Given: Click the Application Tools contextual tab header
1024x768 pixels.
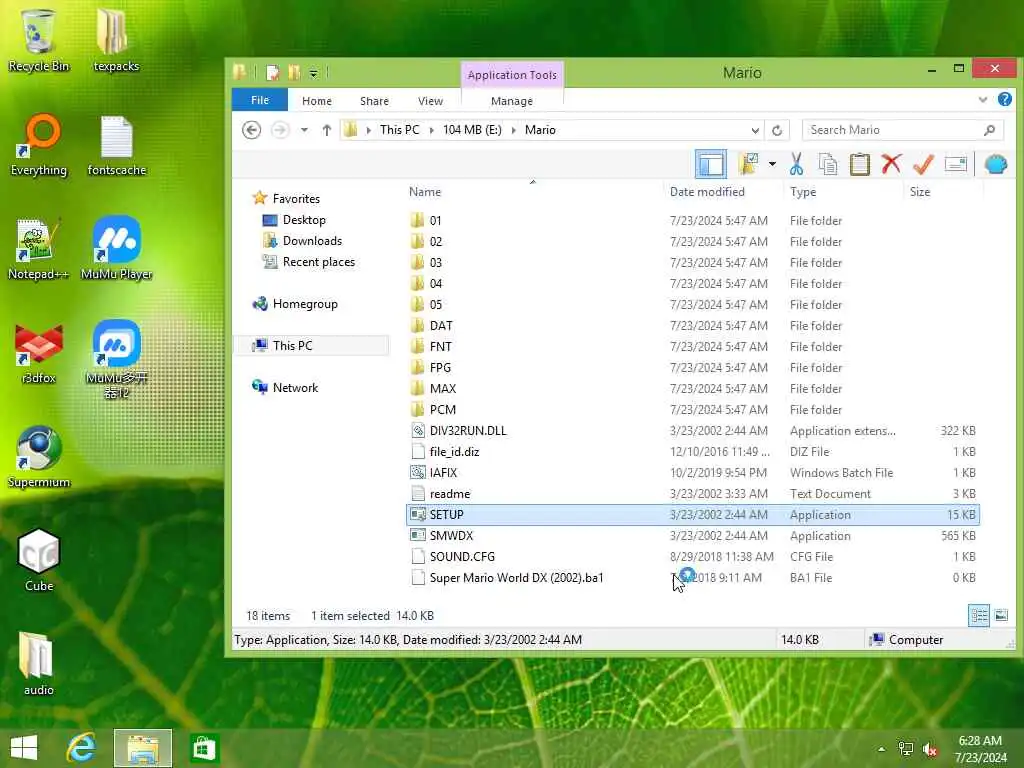Looking at the screenshot, I should [x=512, y=74].
